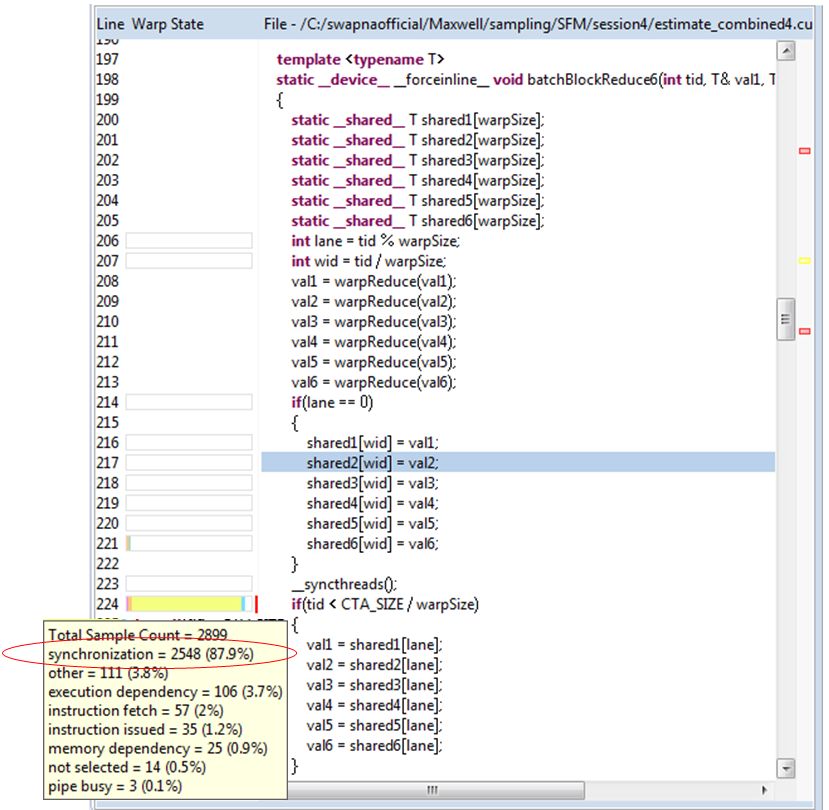Click line number 197
This screenshot has height=810, width=829.
point(107,59)
